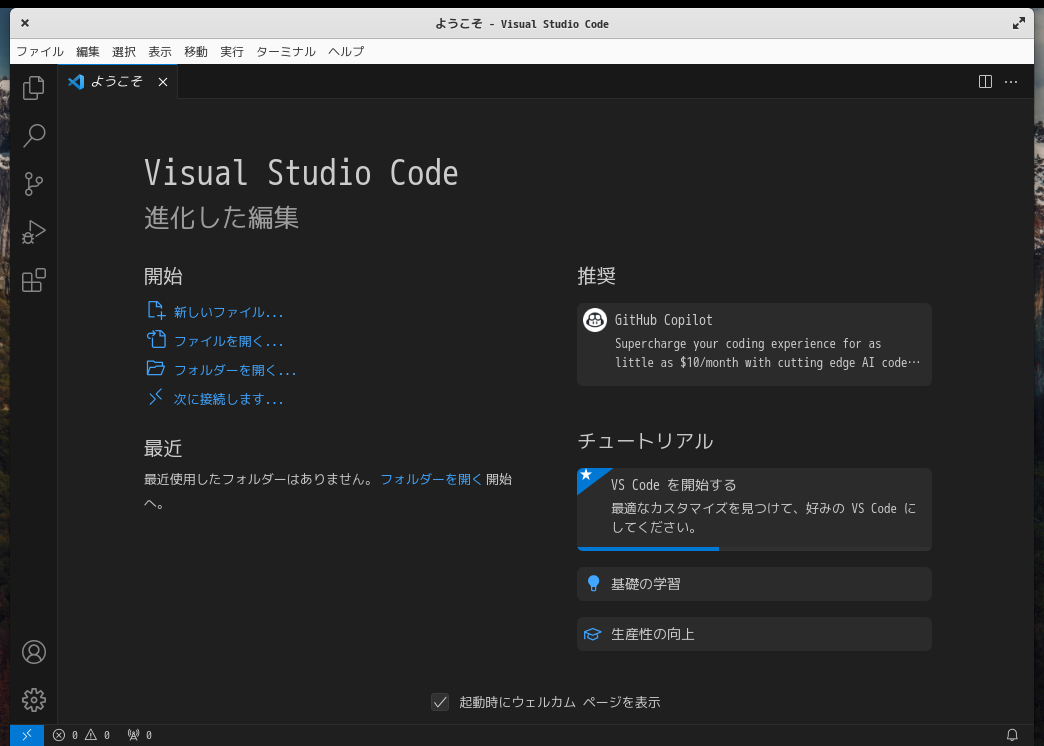Close the Visual Studio Code window
Screen dimensions: 1044x746
click(x=25, y=23)
